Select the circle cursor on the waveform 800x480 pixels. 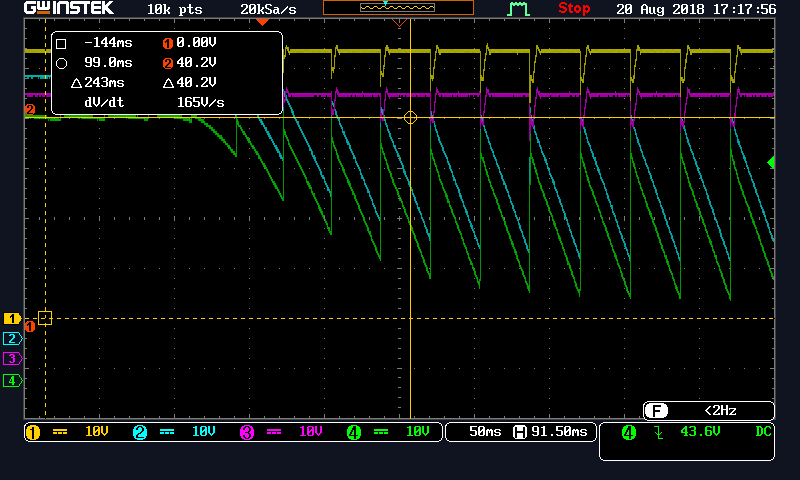point(410,118)
